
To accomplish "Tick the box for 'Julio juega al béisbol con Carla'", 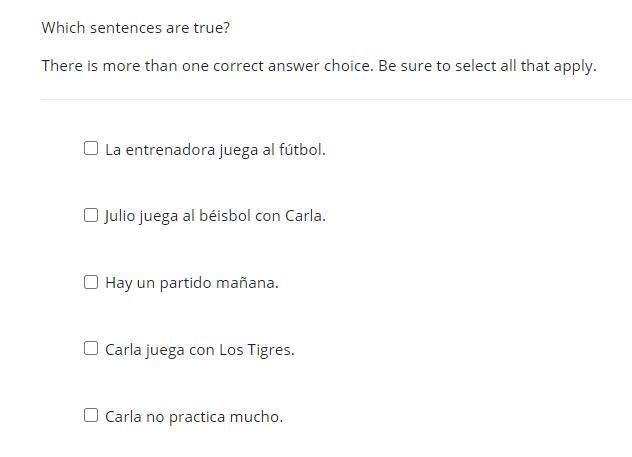I will click(x=91, y=215).
